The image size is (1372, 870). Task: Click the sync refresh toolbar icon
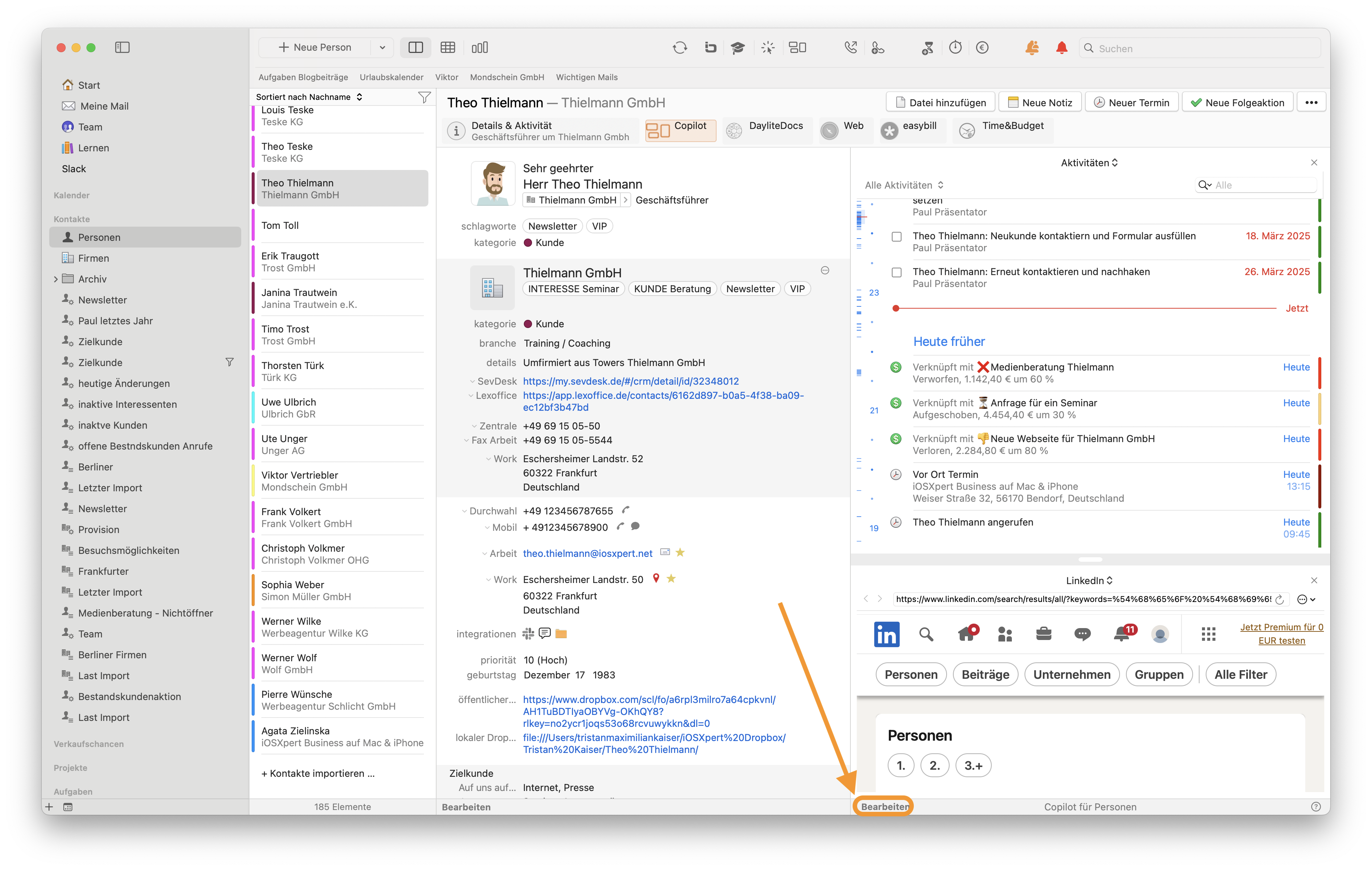[x=680, y=48]
